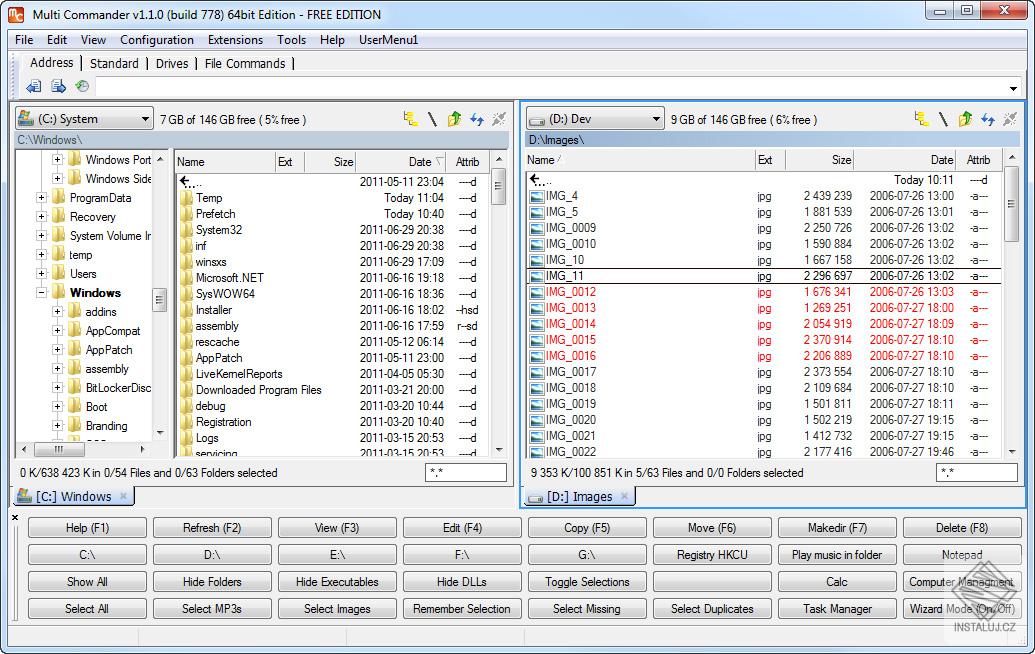1035x654 pixels.
Task: Open the (C:) System drive dropdown
Action: pyautogui.click(x=84, y=119)
